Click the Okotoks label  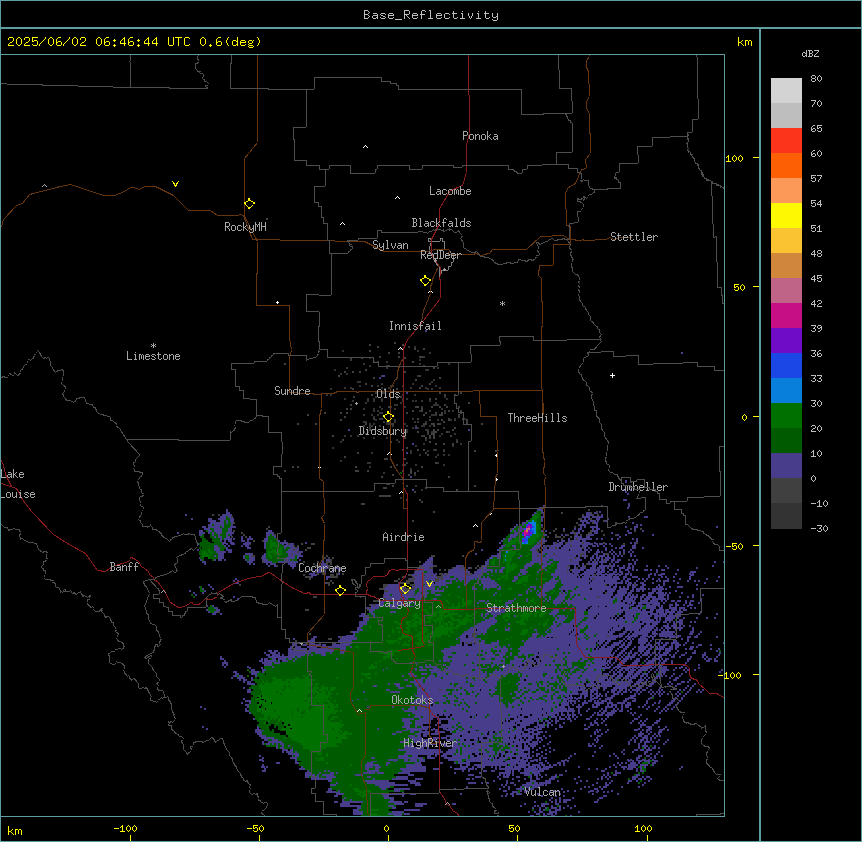pyautogui.click(x=412, y=700)
